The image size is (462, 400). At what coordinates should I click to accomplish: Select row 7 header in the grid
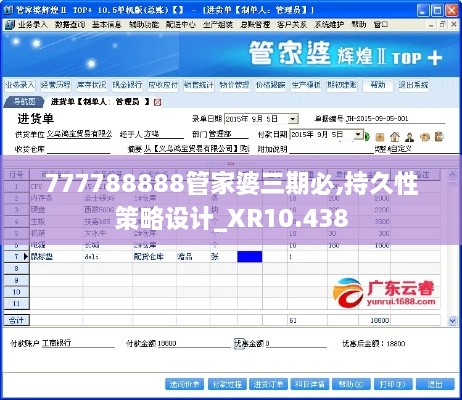pyautogui.click(x=17, y=257)
